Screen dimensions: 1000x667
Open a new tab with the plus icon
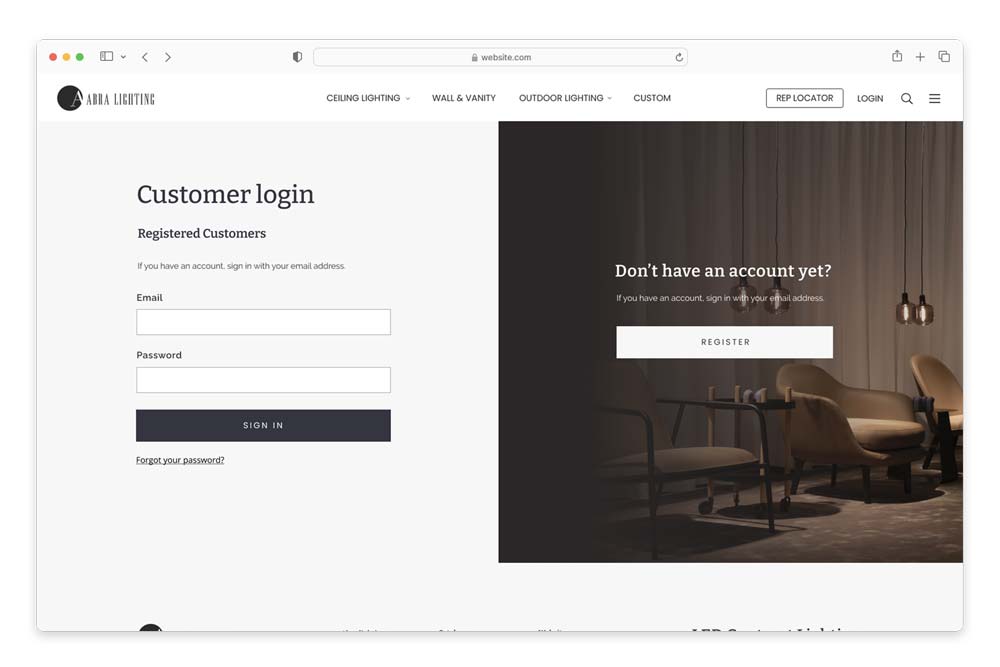pos(920,57)
